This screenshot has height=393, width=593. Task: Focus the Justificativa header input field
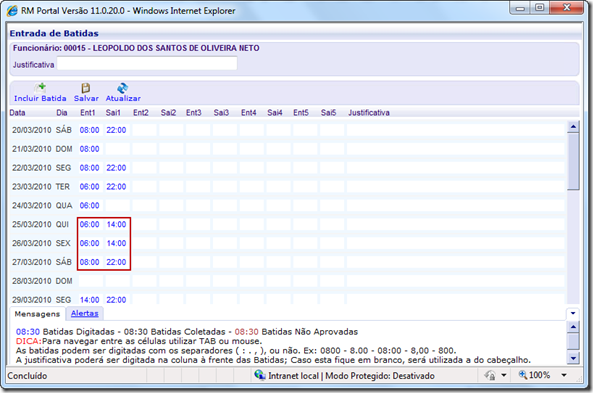(x=147, y=63)
